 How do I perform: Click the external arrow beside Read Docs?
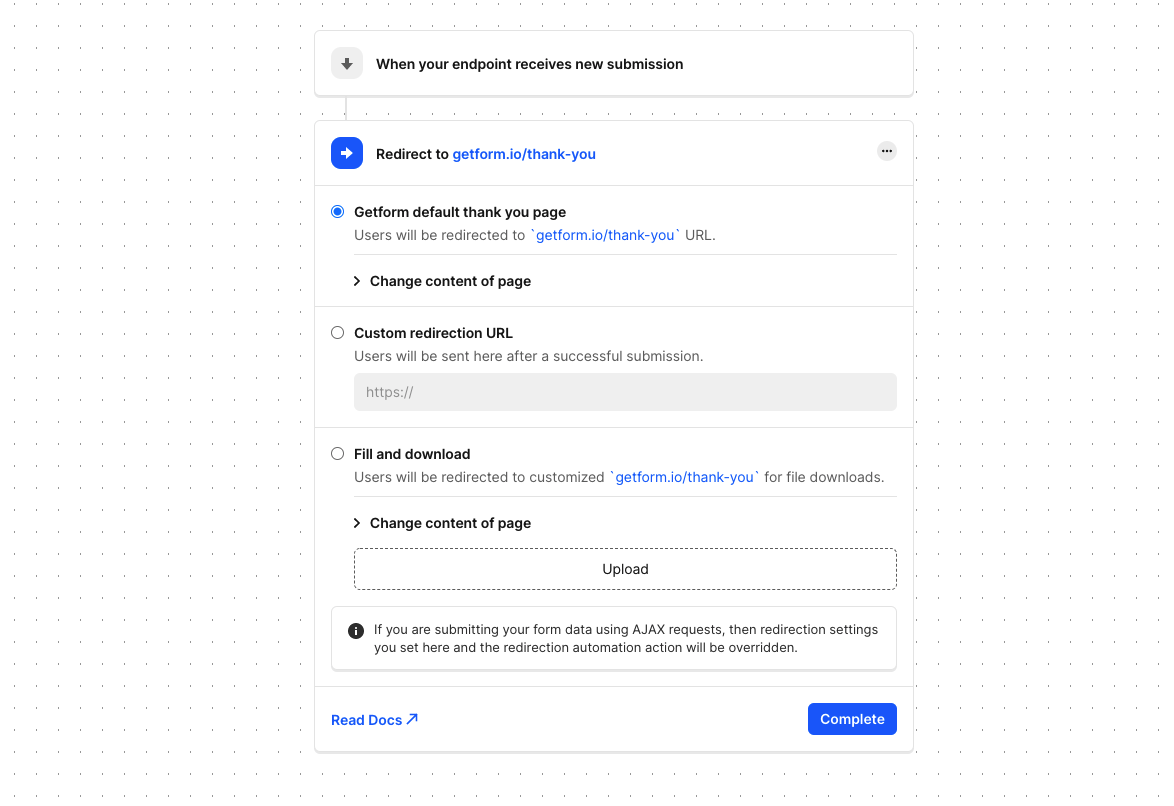tap(412, 719)
